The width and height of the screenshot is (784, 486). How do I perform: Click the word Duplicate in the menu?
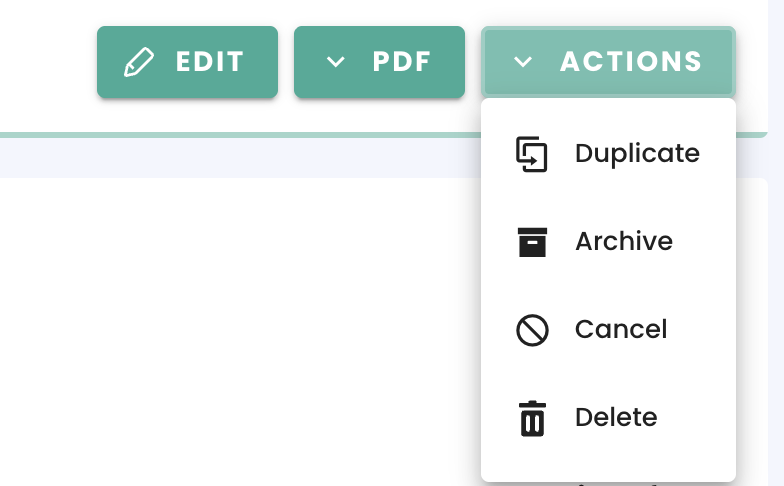pos(637,154)
